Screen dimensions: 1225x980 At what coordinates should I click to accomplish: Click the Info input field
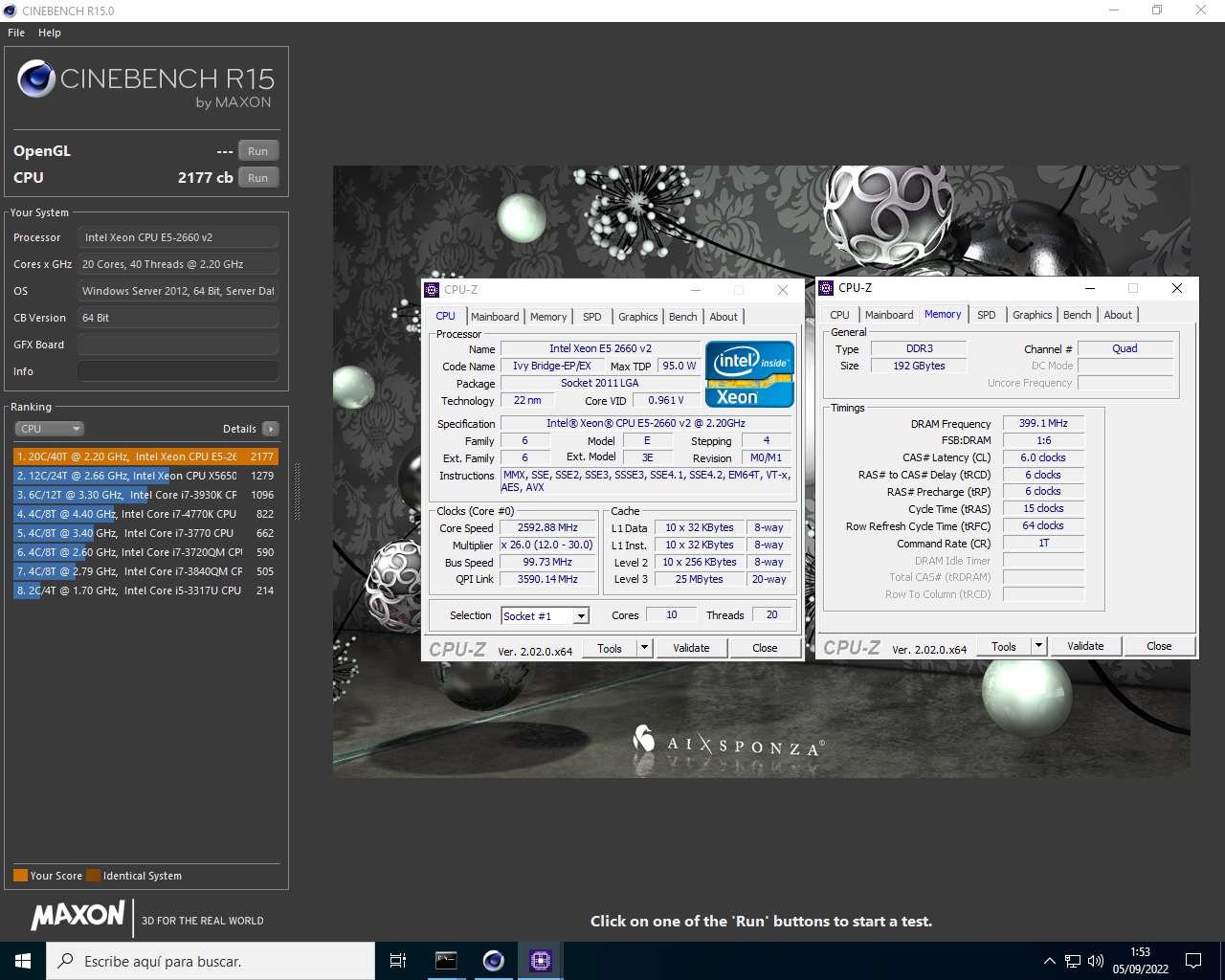pyautogui.click(x=178, y=371)
